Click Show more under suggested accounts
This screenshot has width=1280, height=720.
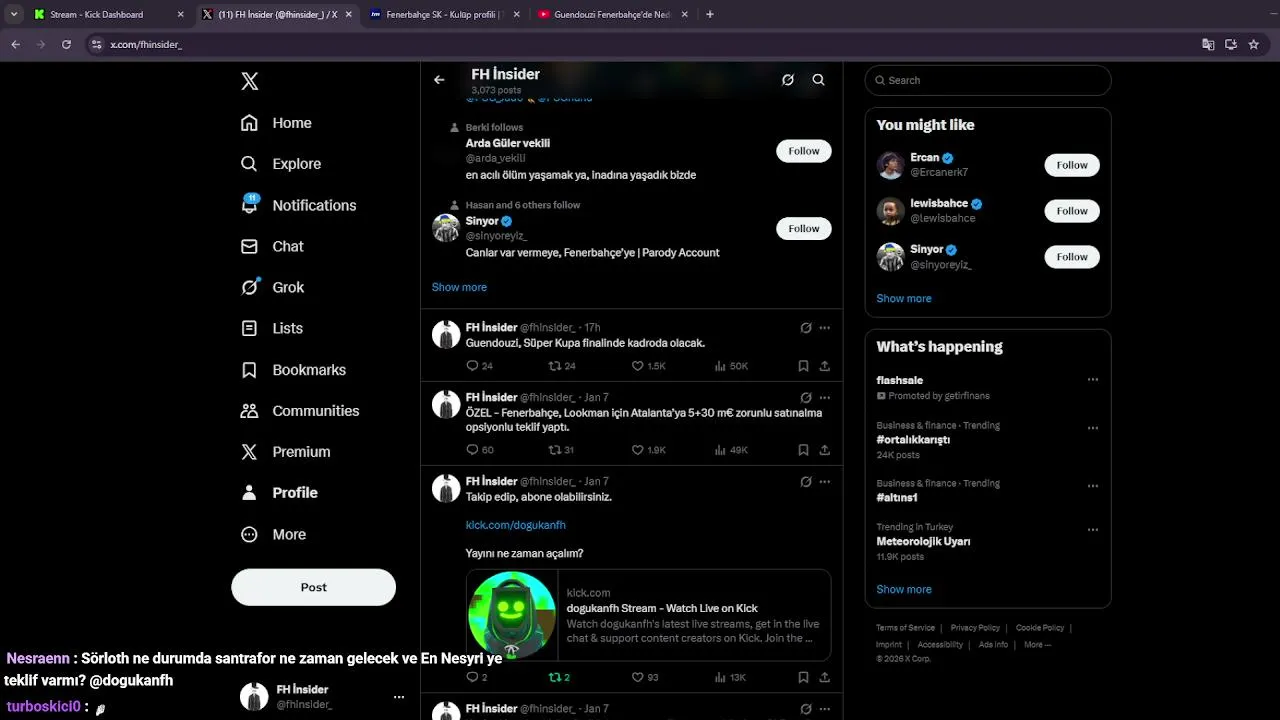pyautogui.click(x=459, y=287)
